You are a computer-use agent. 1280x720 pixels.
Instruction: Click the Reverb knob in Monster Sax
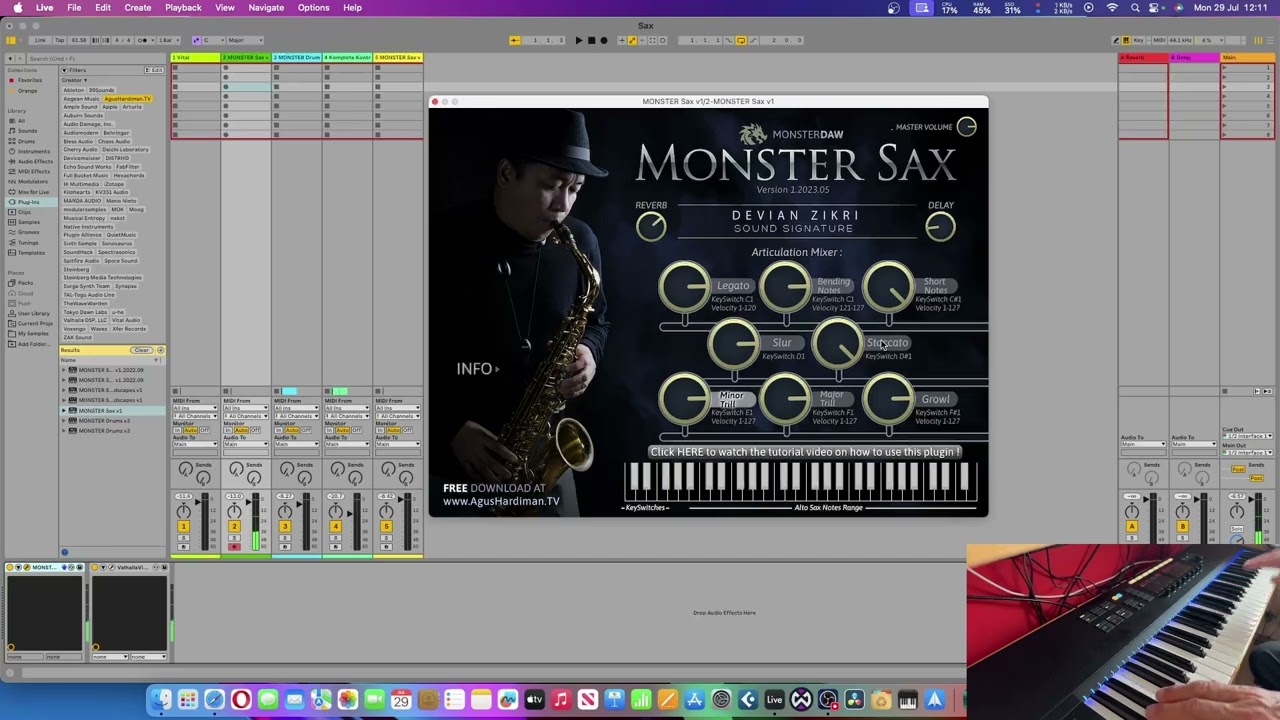tap(651, 227)
